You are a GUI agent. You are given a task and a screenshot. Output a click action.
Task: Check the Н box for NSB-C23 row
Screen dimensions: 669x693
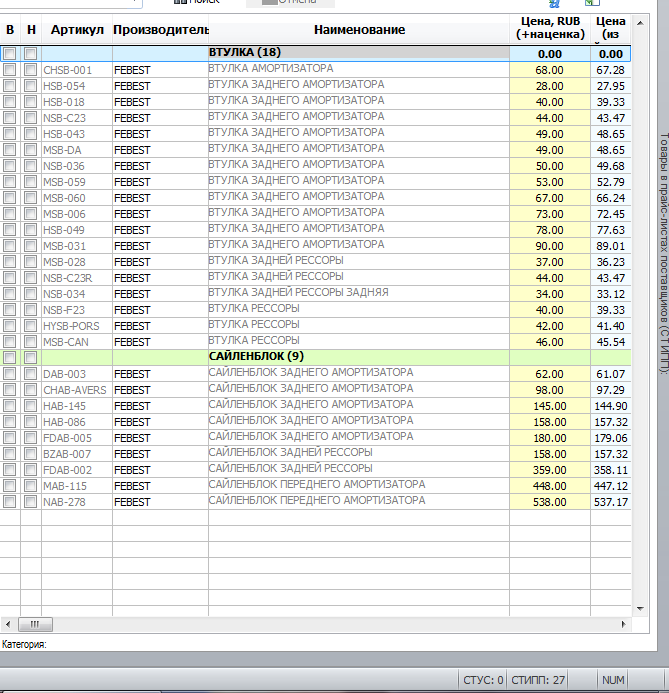(x=30, y=118)
